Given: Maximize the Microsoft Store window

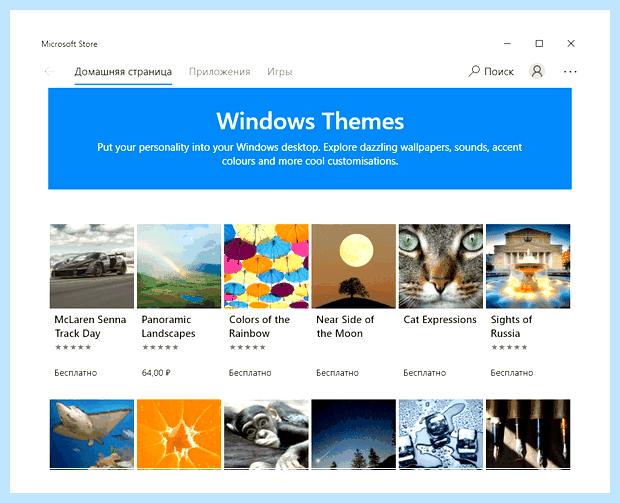Looking at the screenshot, I should point(539,43).
